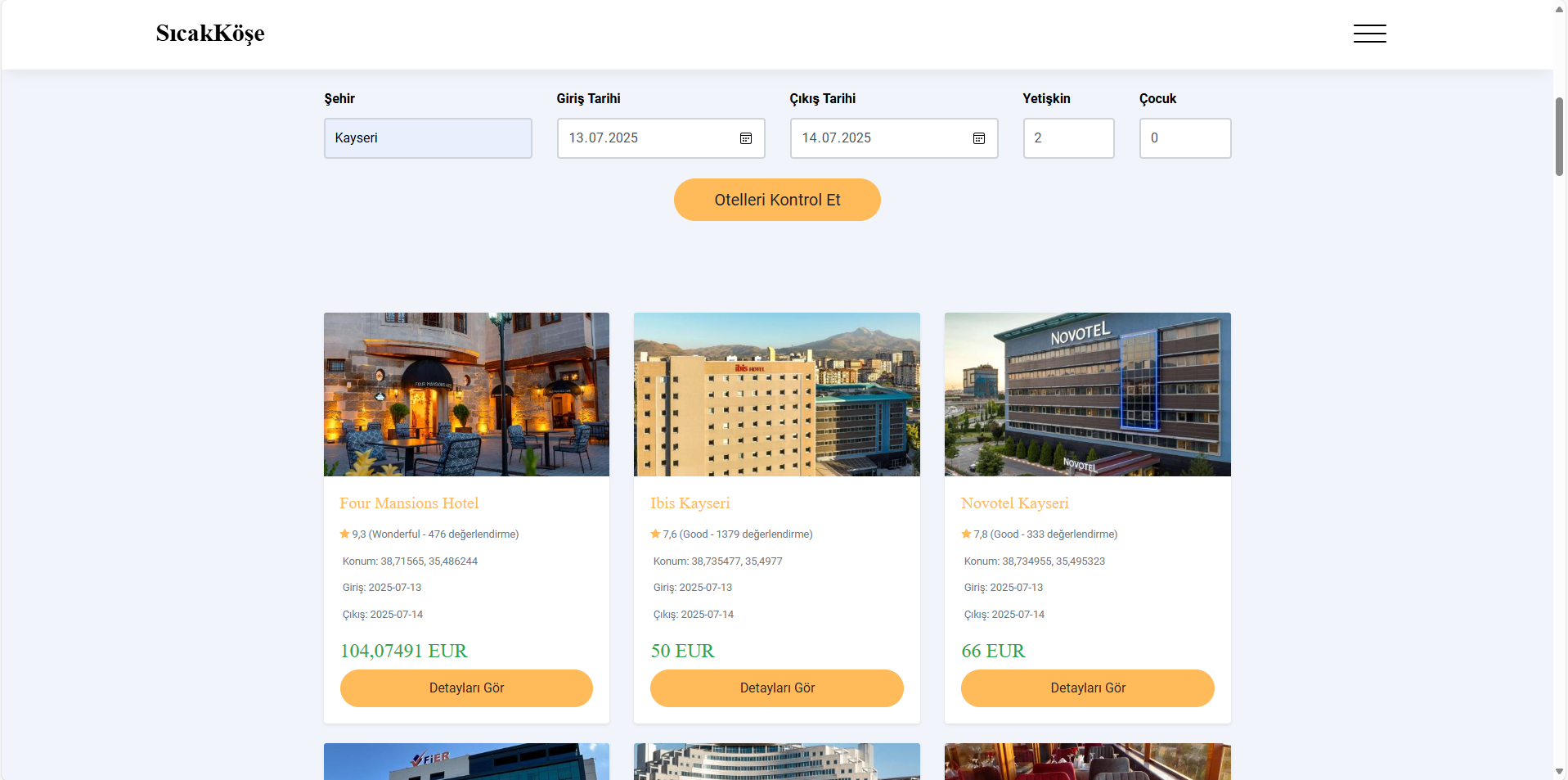Click the Çocuk label

coord(1157,98)
